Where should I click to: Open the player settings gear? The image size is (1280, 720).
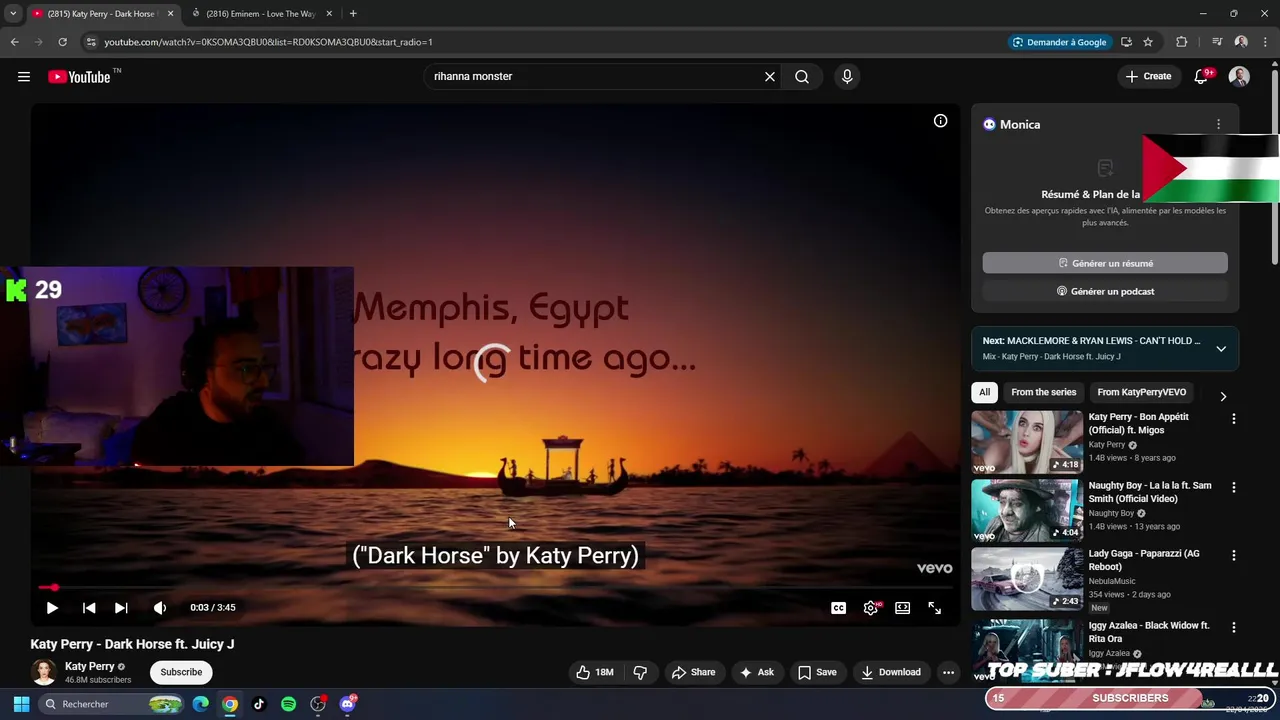(x=871, y=607)
